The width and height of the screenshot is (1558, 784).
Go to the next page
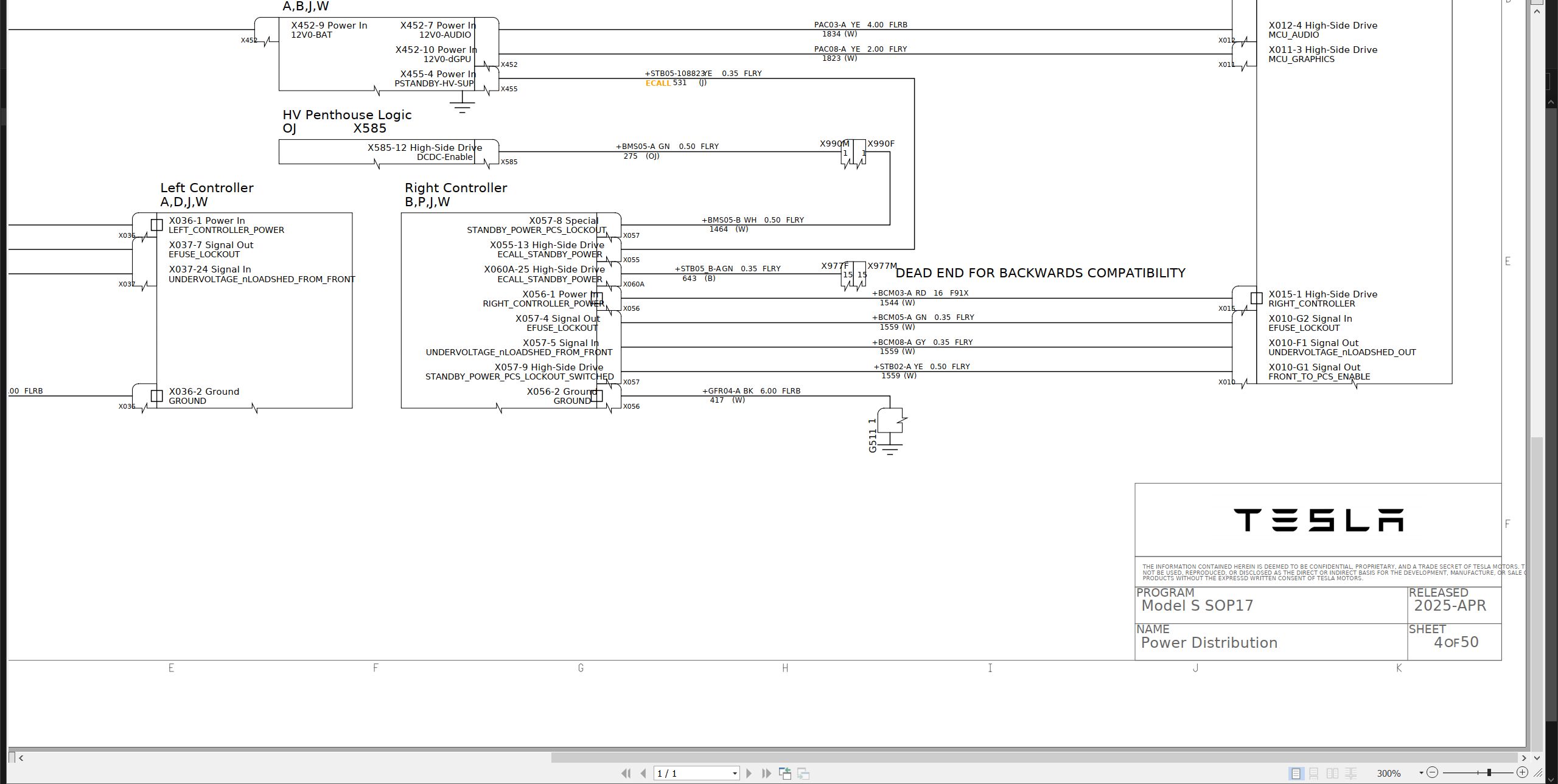click(x=749, y=773)
